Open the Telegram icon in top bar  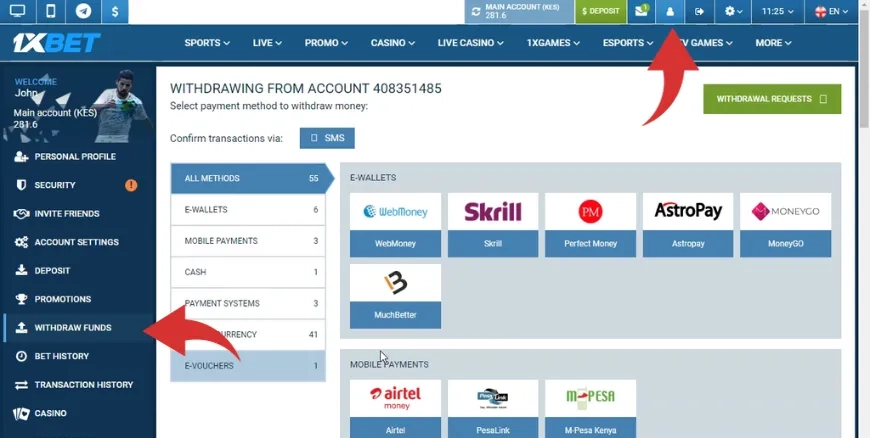(x=83, y=11)
